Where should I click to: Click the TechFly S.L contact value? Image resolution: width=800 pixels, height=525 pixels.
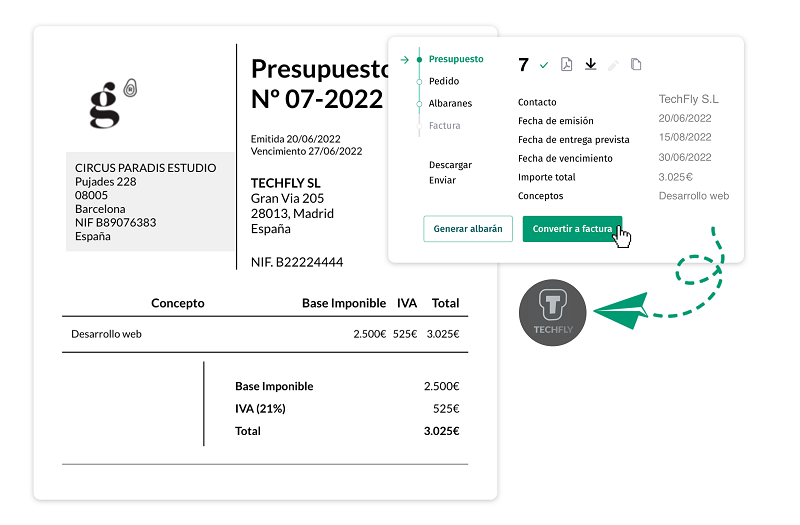coord(688,99)
